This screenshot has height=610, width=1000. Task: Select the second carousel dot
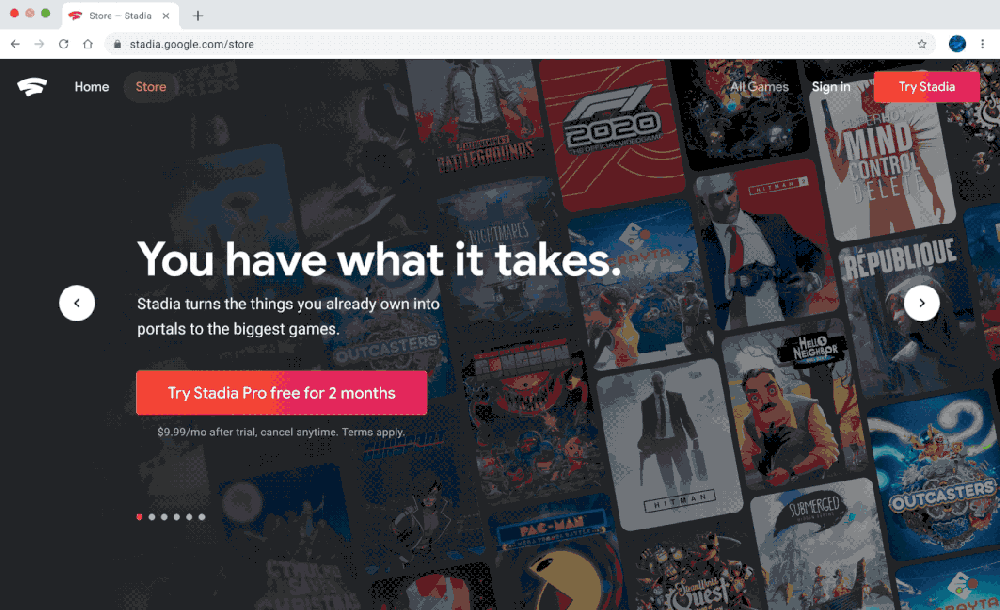152,517
